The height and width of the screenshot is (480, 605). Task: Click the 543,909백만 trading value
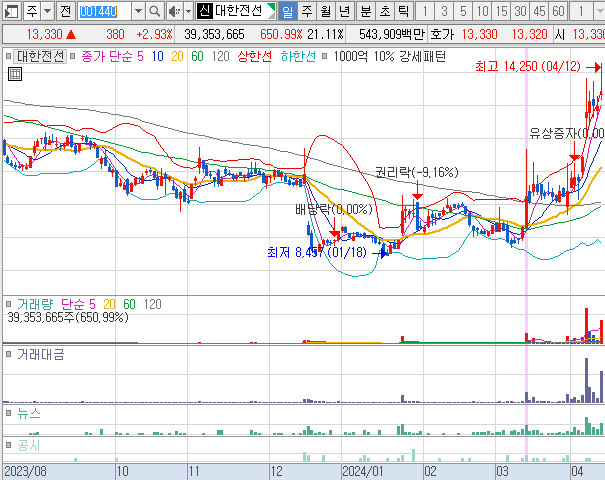(x=392, y=35)
